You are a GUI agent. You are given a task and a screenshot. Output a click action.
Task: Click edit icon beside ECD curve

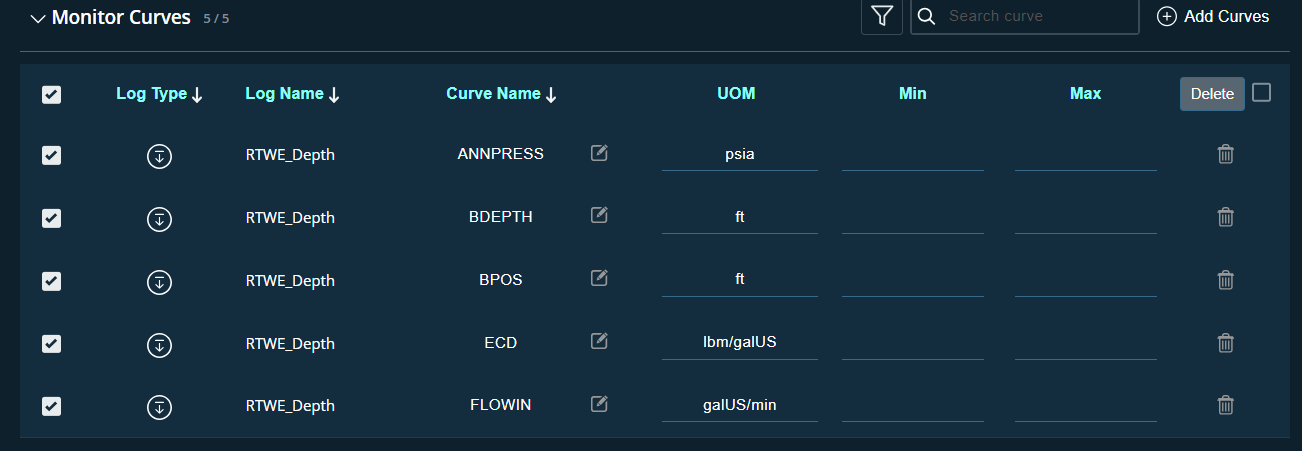point(599,341)
